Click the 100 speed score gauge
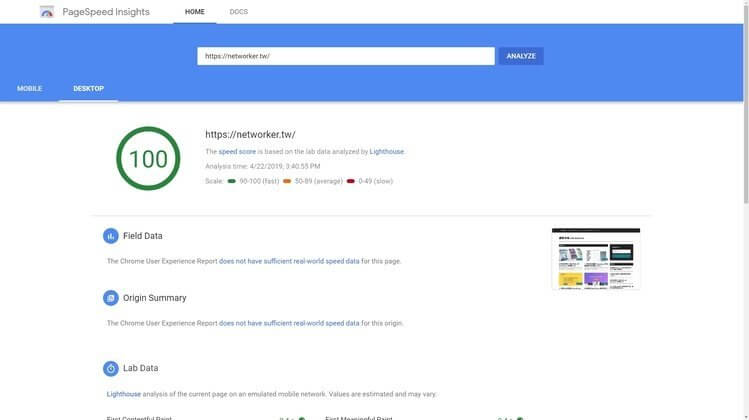This screenshot has height=420, width=749. tap(148, 159)
